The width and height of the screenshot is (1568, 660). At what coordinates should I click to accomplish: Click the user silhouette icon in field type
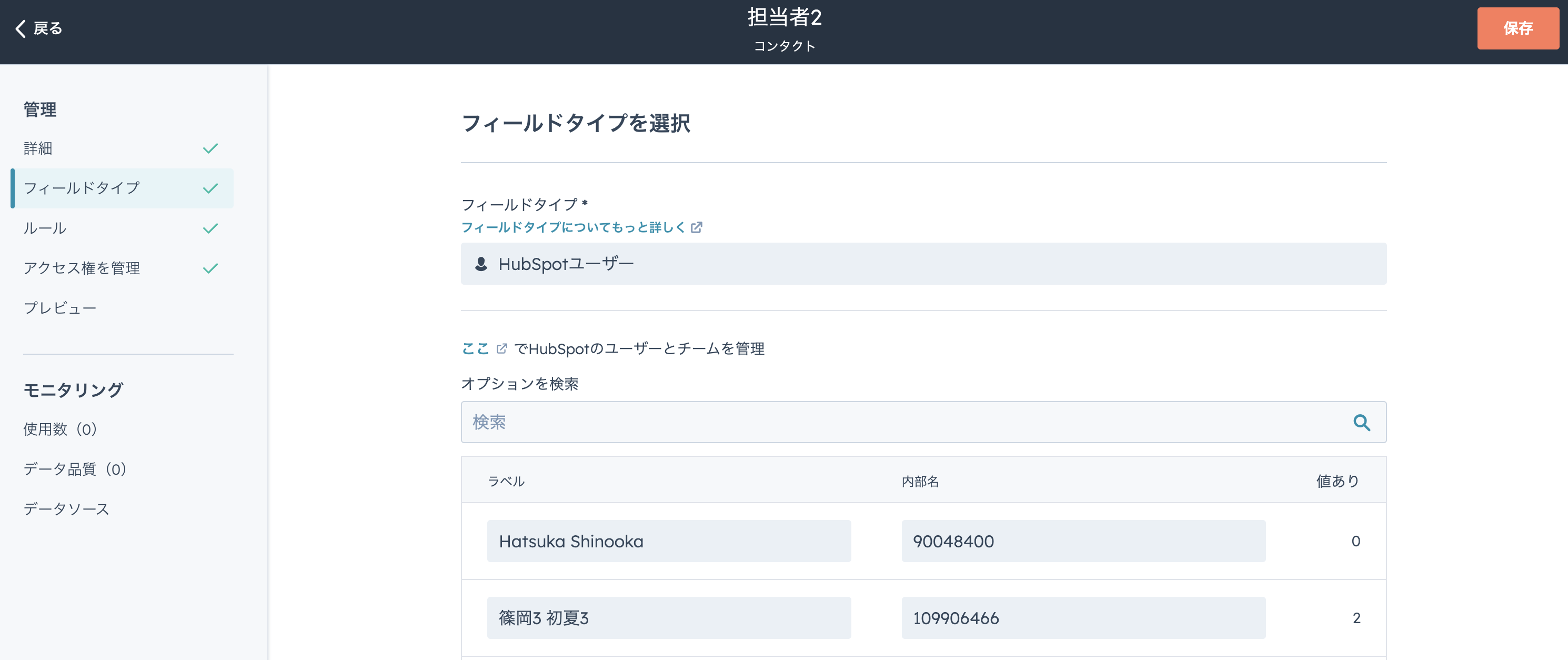(481, 264)
